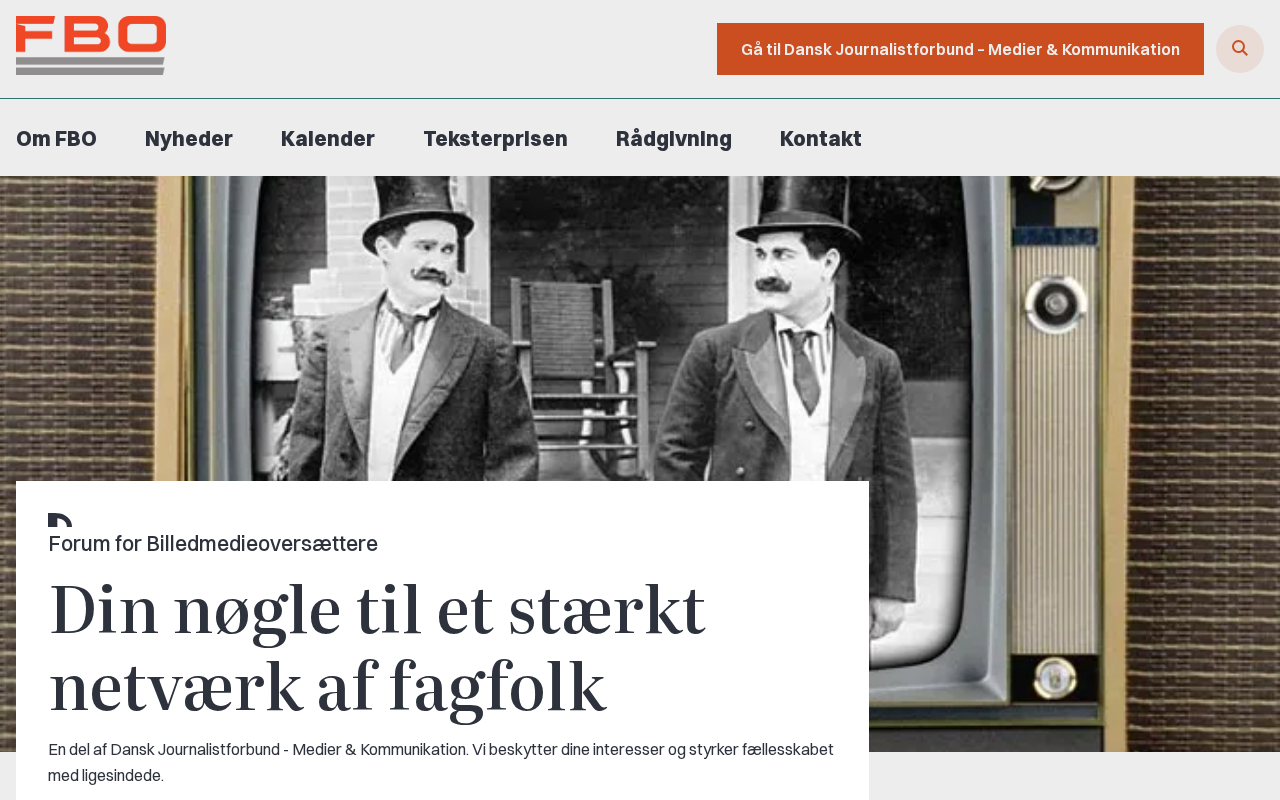
Task: Click the ribbed speaker grille on the TV
Action: pos(1050,480)
